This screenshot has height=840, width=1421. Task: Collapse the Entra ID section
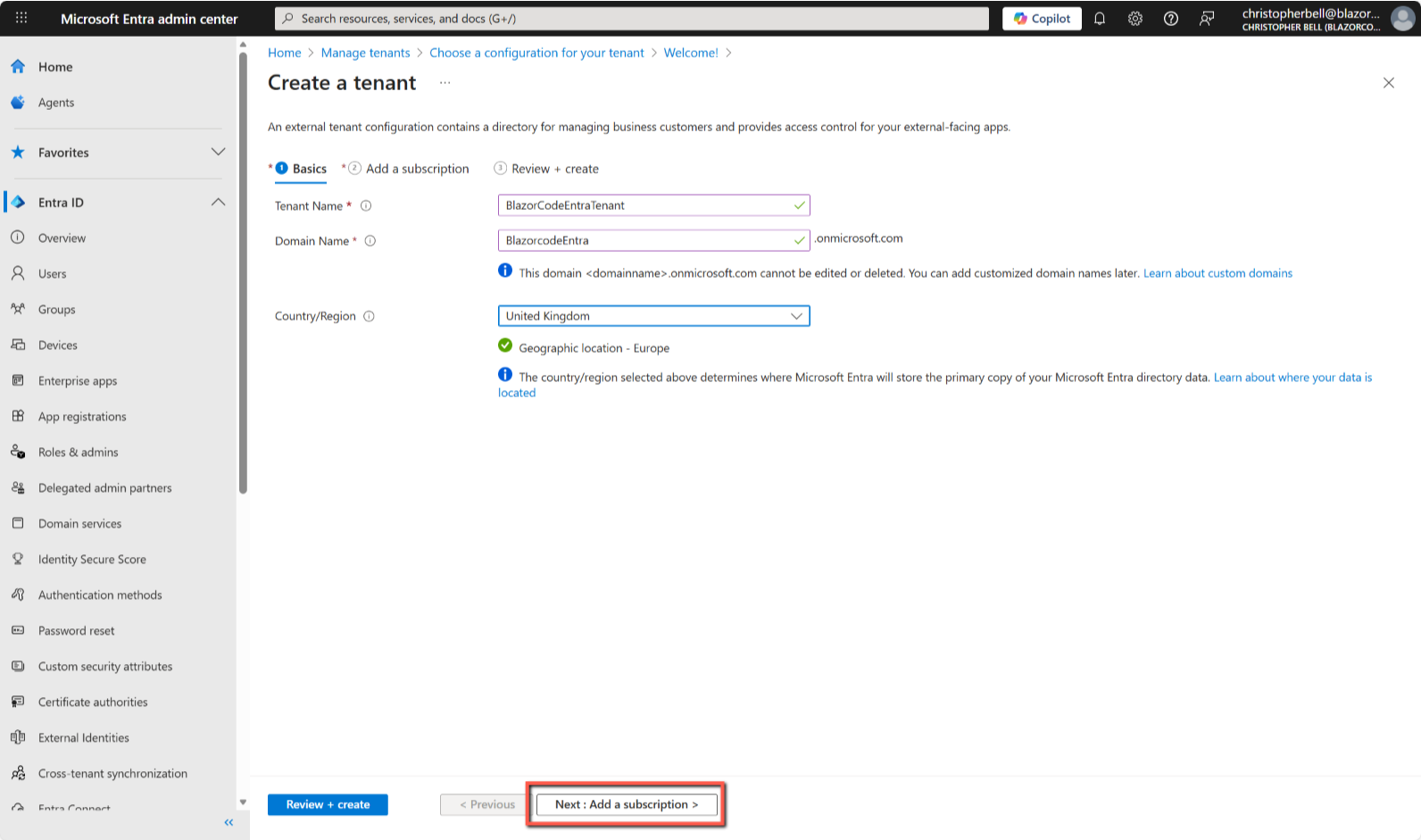click(218, 203)
